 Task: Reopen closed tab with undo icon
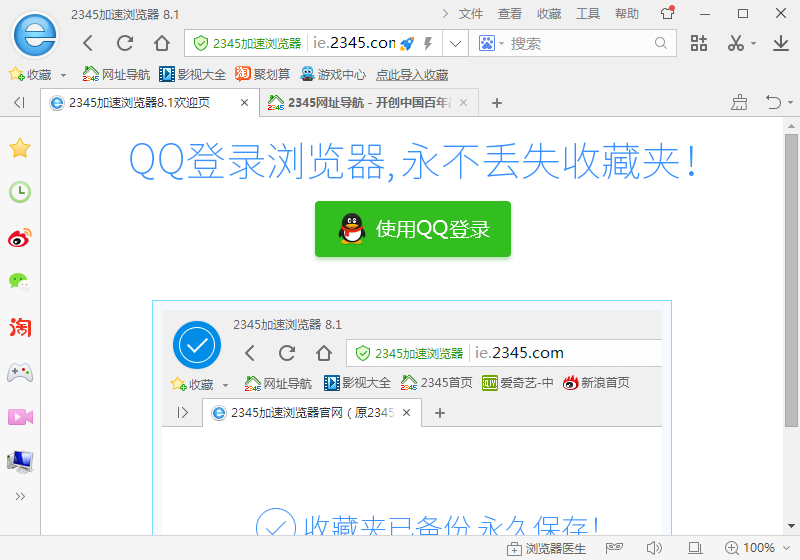(x=773, y=103)
